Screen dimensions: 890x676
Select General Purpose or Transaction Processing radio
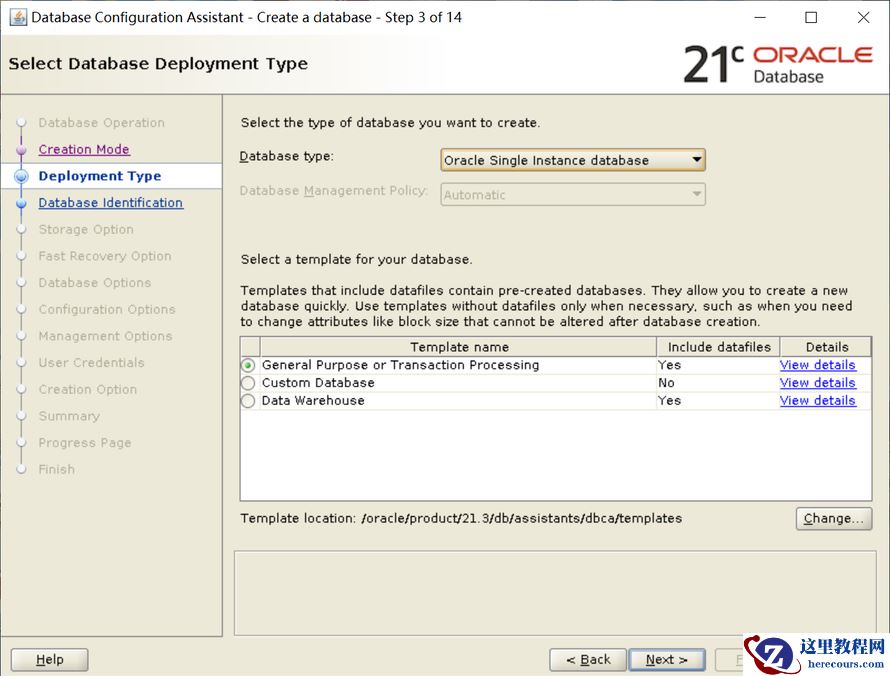(248, 365)
